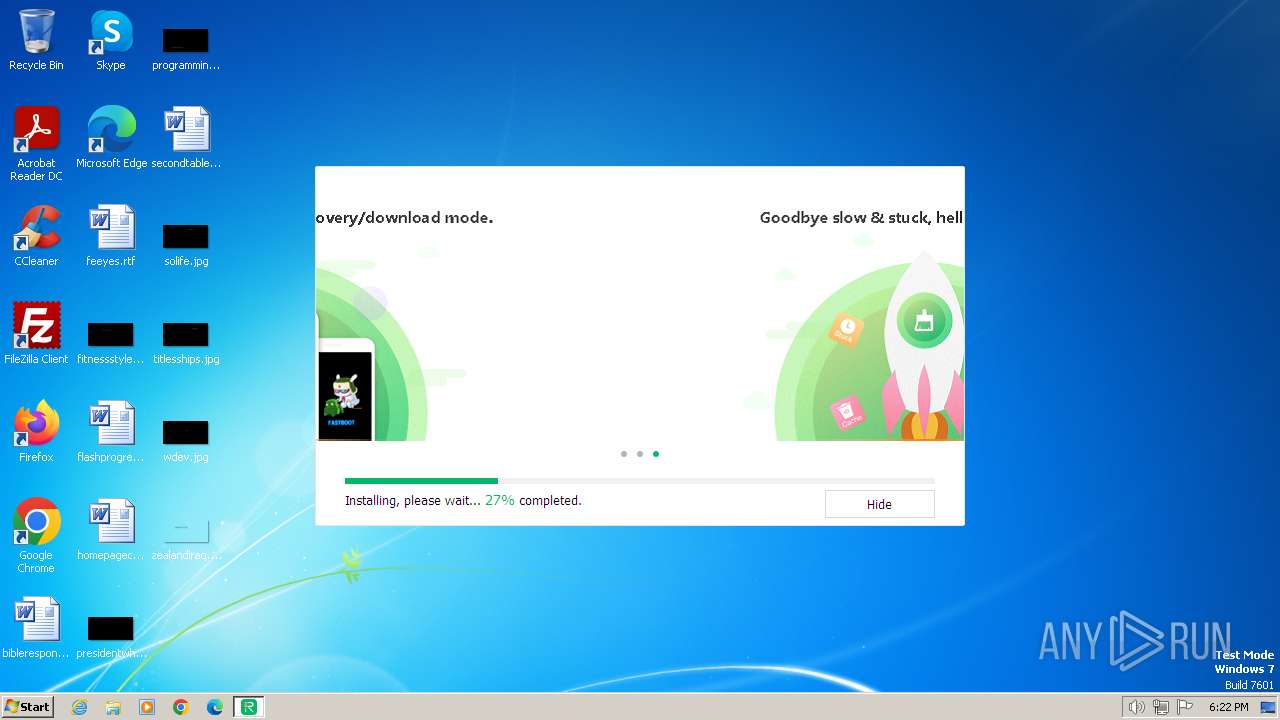
Task: Select the fitnessstyle file icon
Action: tap(111, 341)
